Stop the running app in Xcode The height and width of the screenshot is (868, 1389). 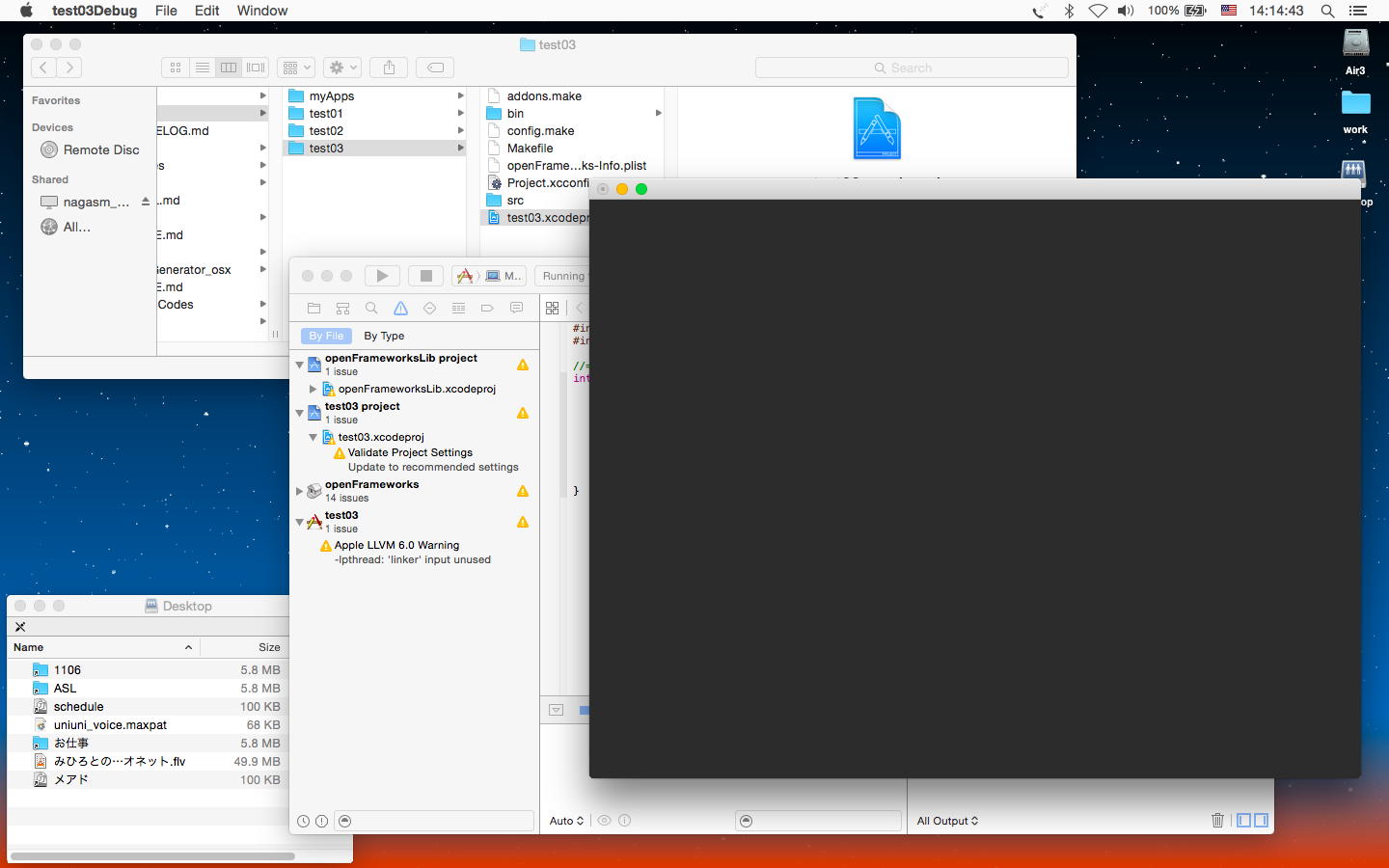click(x=425, y=276)
